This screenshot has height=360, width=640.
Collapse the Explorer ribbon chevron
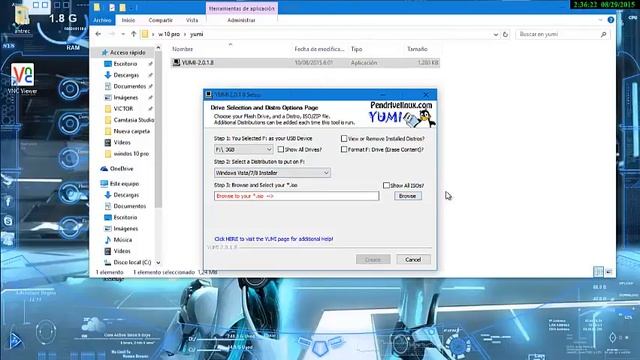click(x=600, y=20)
